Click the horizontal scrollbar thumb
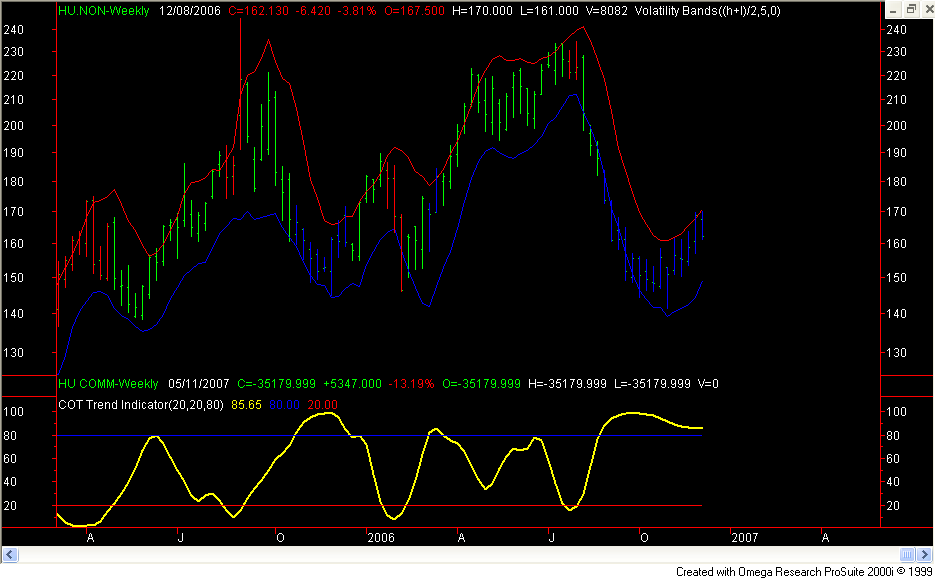Viewport: 935px width, 578px height. (x=907, y=555)
